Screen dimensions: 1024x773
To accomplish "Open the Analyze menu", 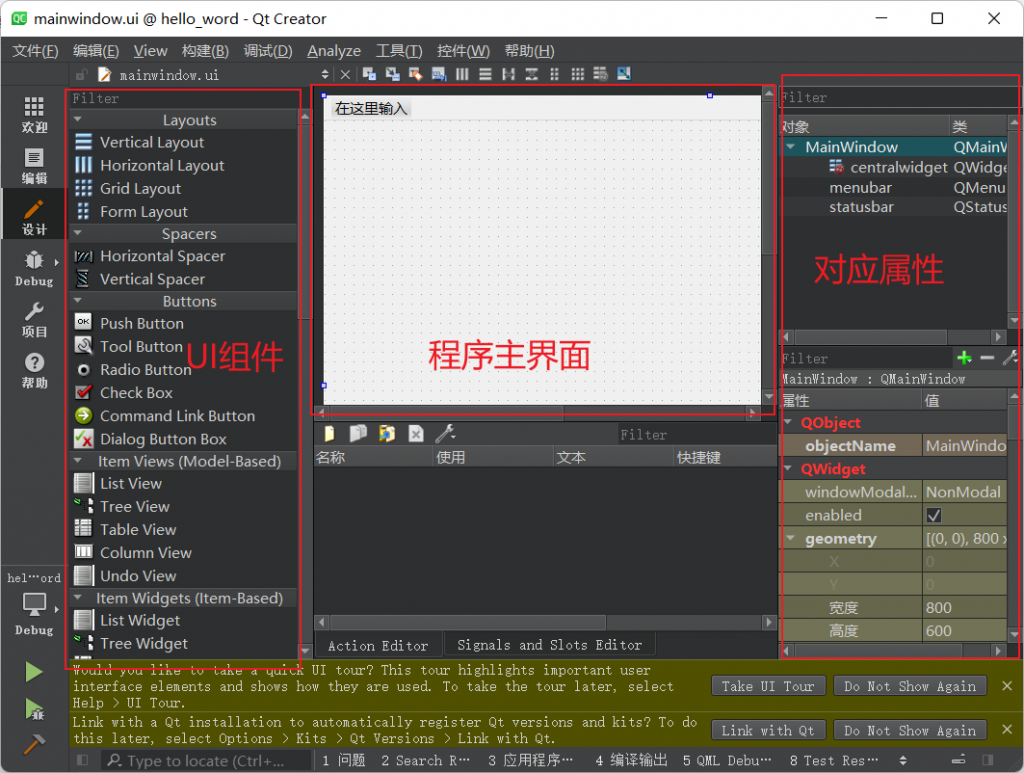I will pos(334,51).
